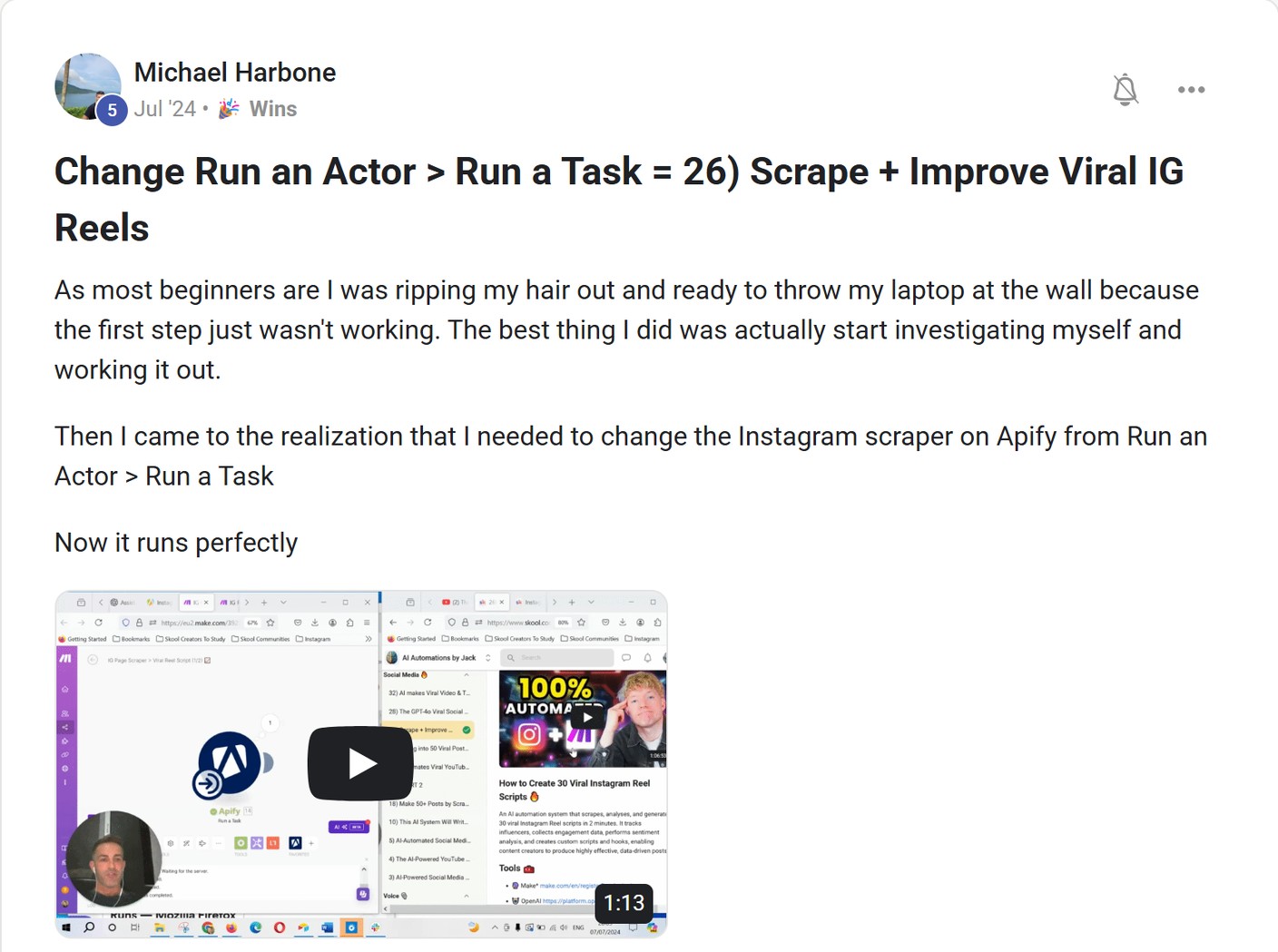
Task: Click the "Now it runs perfectly" text
Action: pos(176,543)
